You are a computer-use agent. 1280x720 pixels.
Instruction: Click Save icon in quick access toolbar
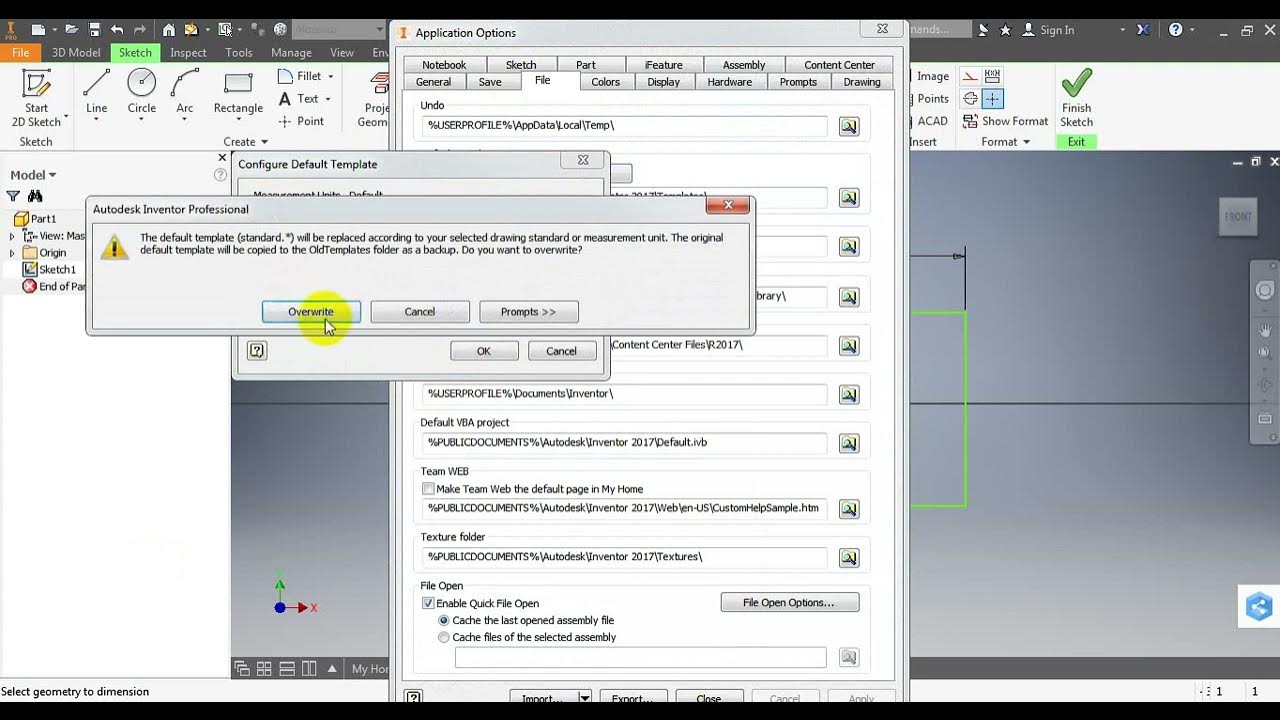94,30
